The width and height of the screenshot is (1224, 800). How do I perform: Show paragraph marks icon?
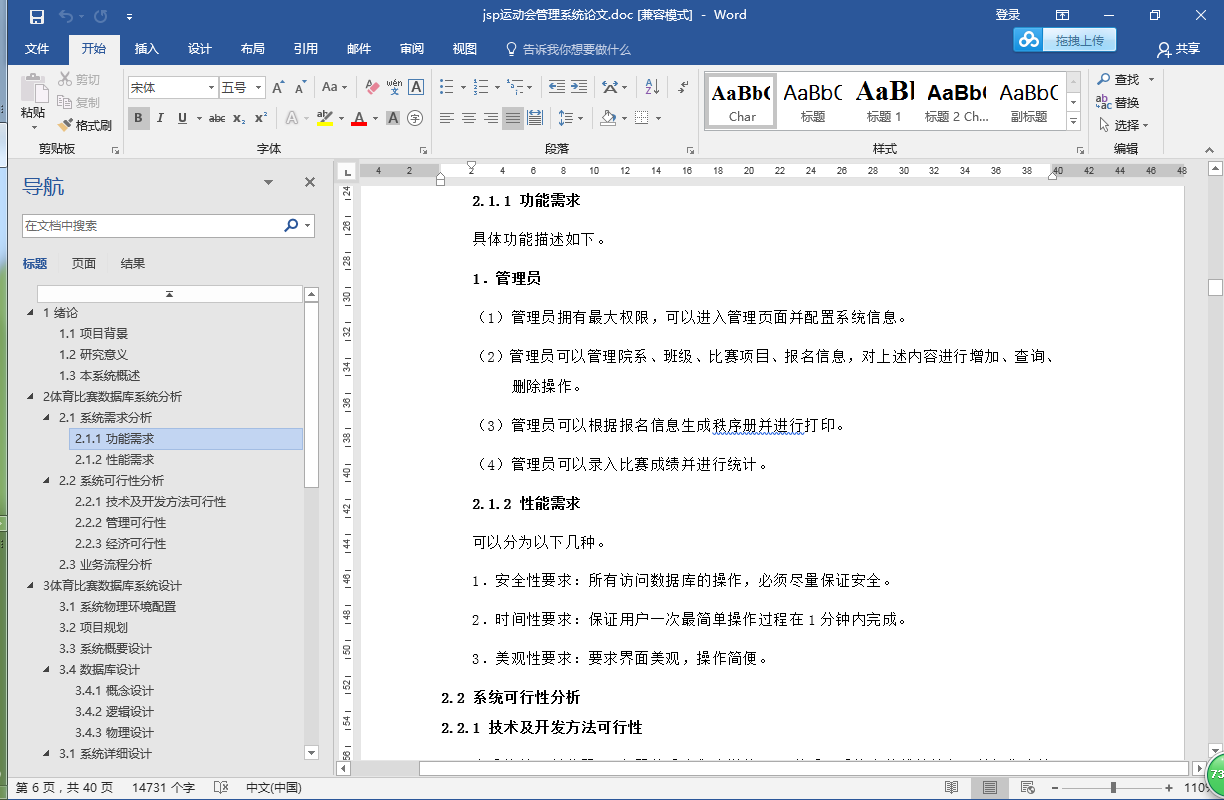pos(682,88)
